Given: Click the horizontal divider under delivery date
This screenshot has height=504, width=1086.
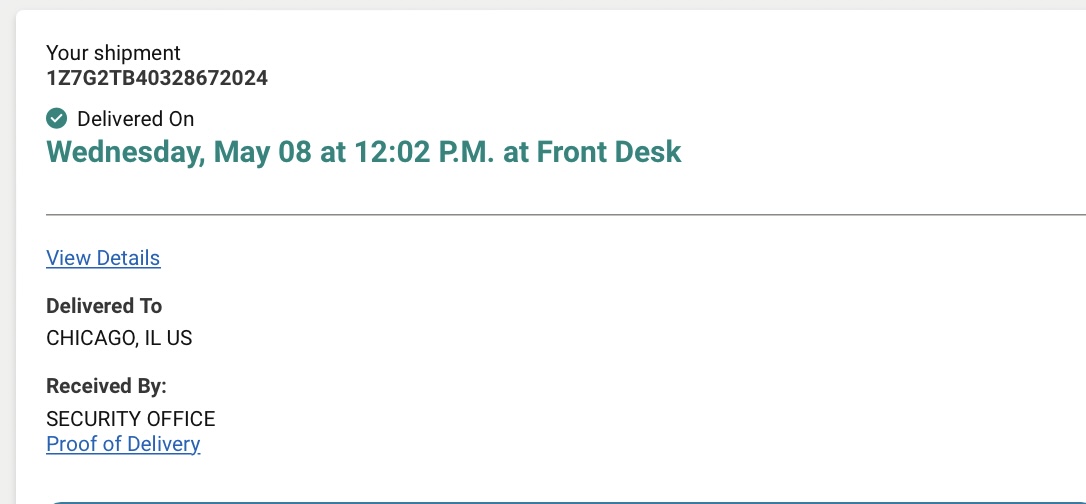Looking at the screenshot, I should [x=566, y=215].
